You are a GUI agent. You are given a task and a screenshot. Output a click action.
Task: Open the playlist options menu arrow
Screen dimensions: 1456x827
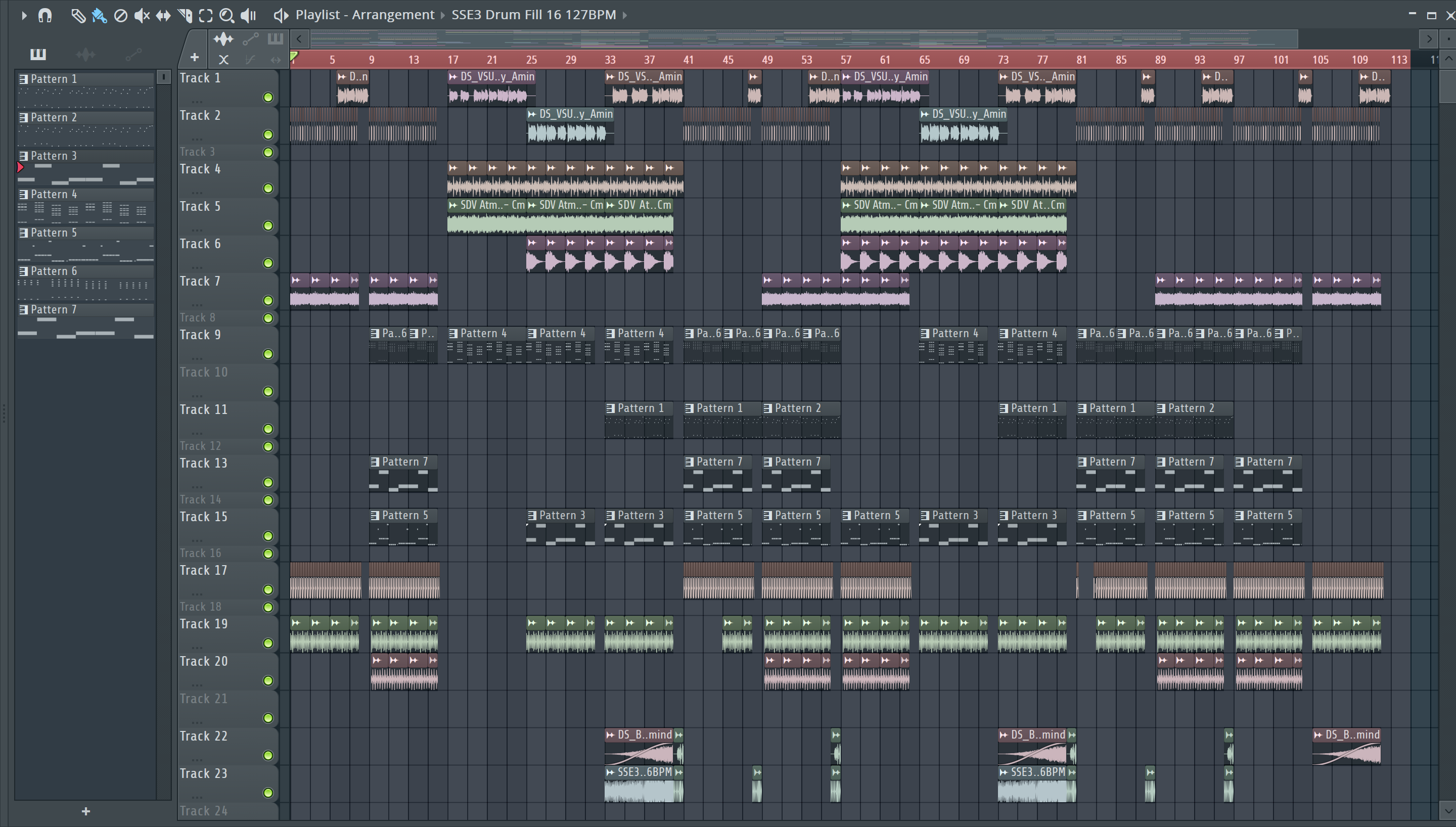tap(23, 15)
